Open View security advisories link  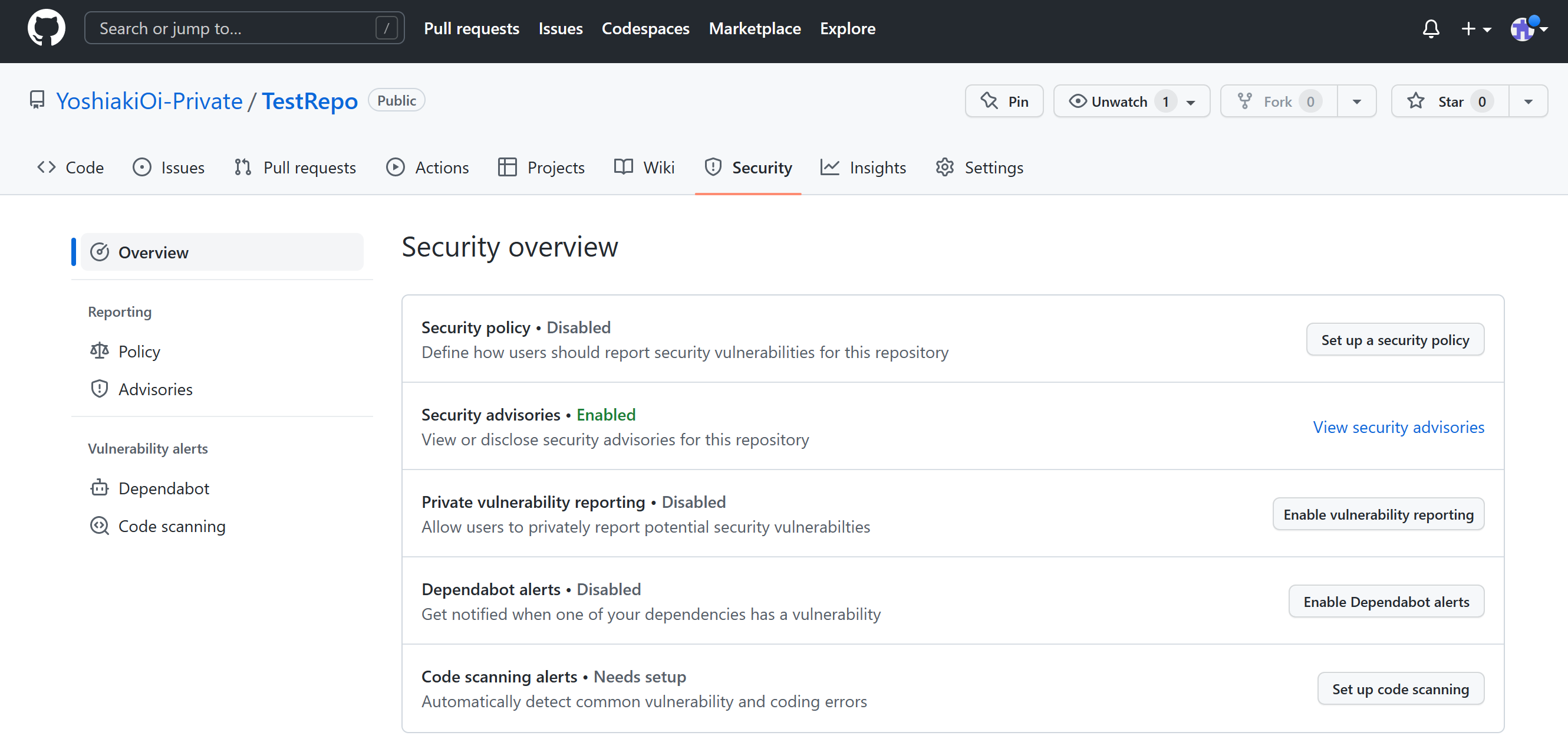click(1398, 427)
